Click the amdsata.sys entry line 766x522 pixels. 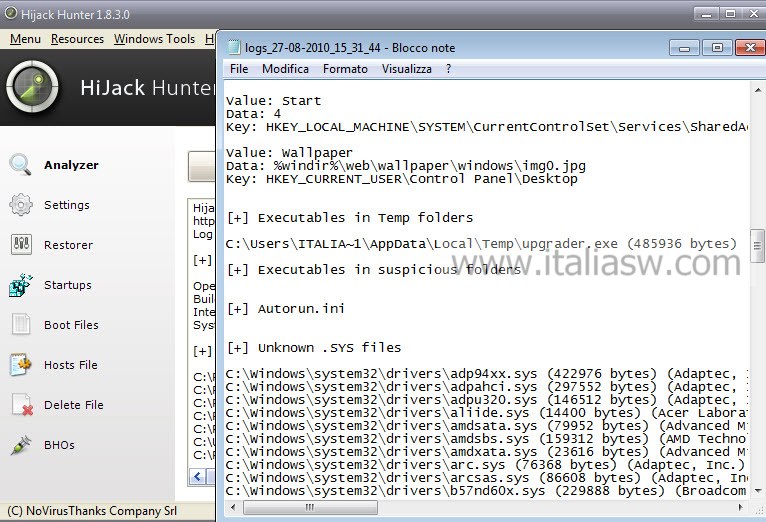pos(487,426)
